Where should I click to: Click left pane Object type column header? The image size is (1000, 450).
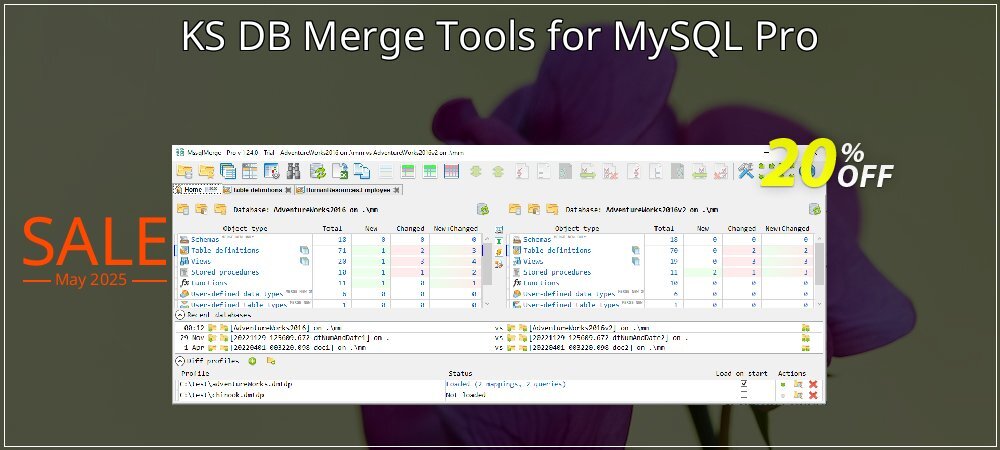pyautogui.click(x=245, y=228)
